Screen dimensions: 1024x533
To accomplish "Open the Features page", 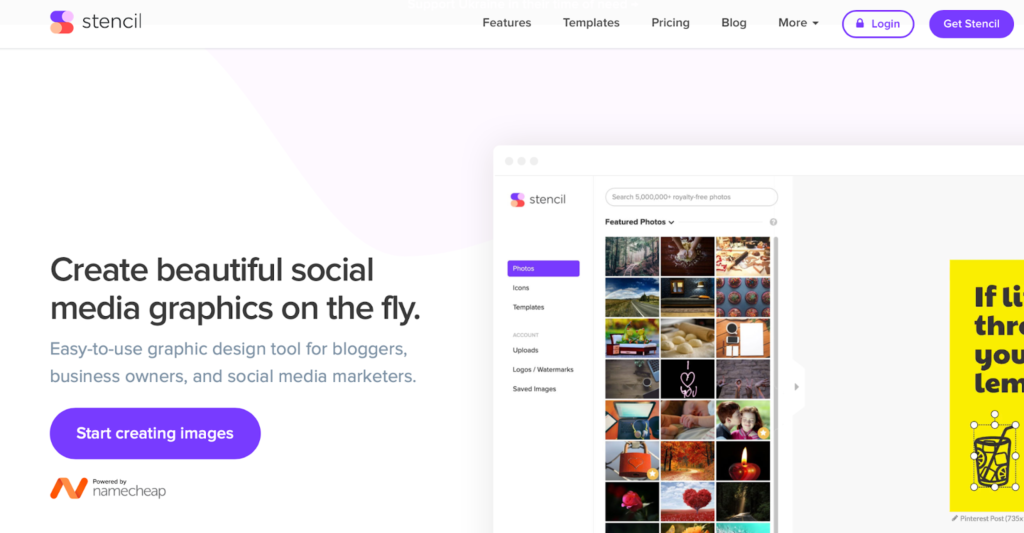I will tap(507, 23).
